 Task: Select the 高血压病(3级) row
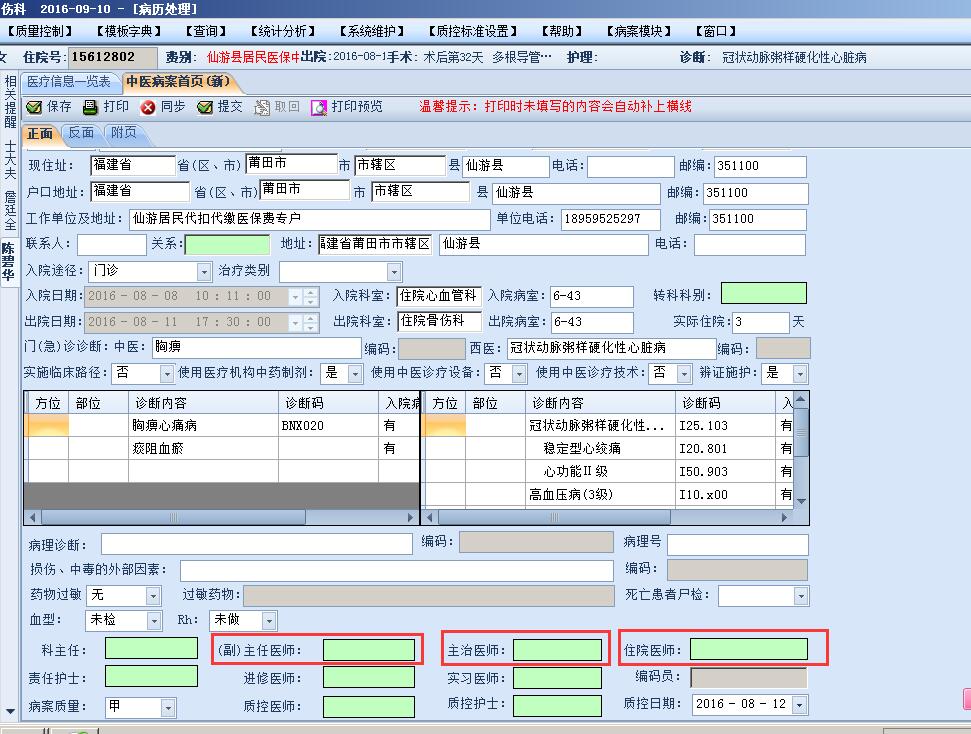tap(607, 494)
